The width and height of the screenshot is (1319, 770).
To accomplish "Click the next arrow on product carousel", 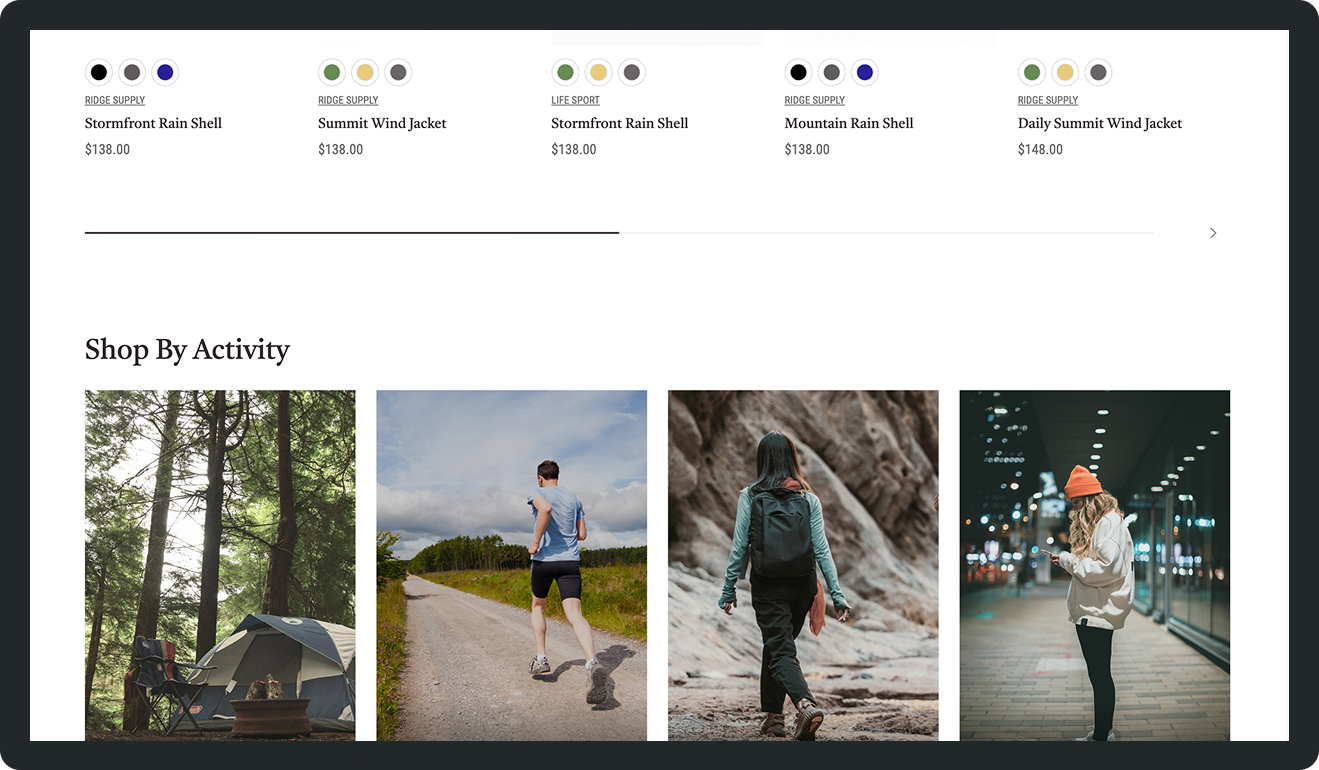I will click(x=1212, y=233).
